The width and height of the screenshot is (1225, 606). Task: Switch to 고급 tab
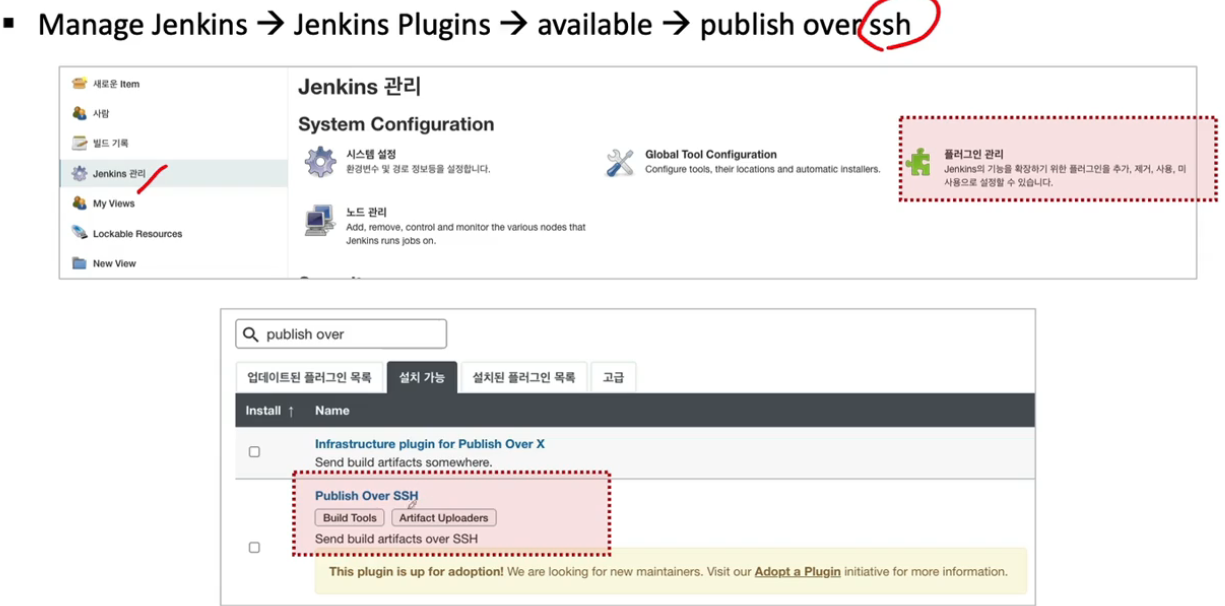[x=613, y=377]
